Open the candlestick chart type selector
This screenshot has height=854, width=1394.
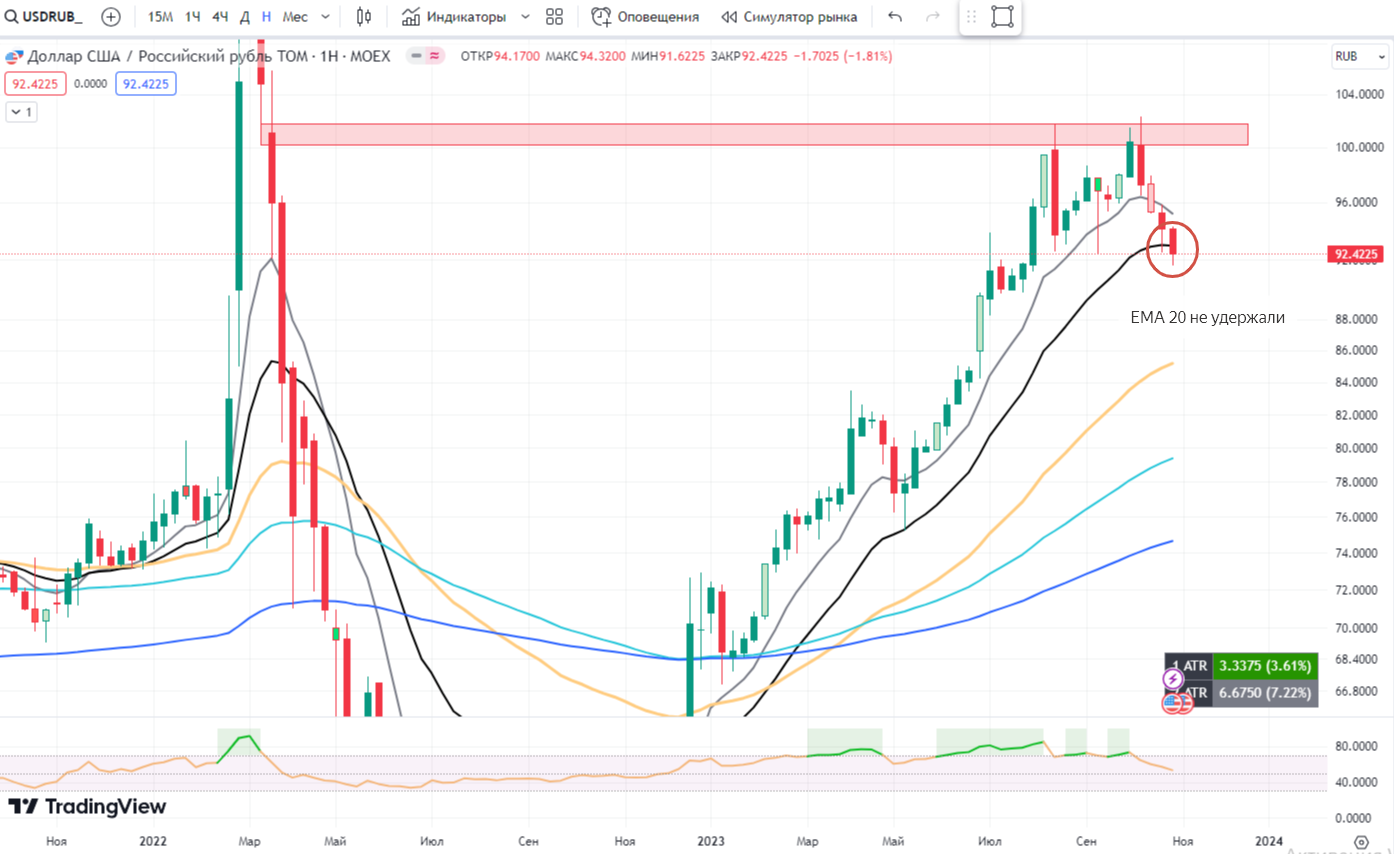(x=364, y=17)
